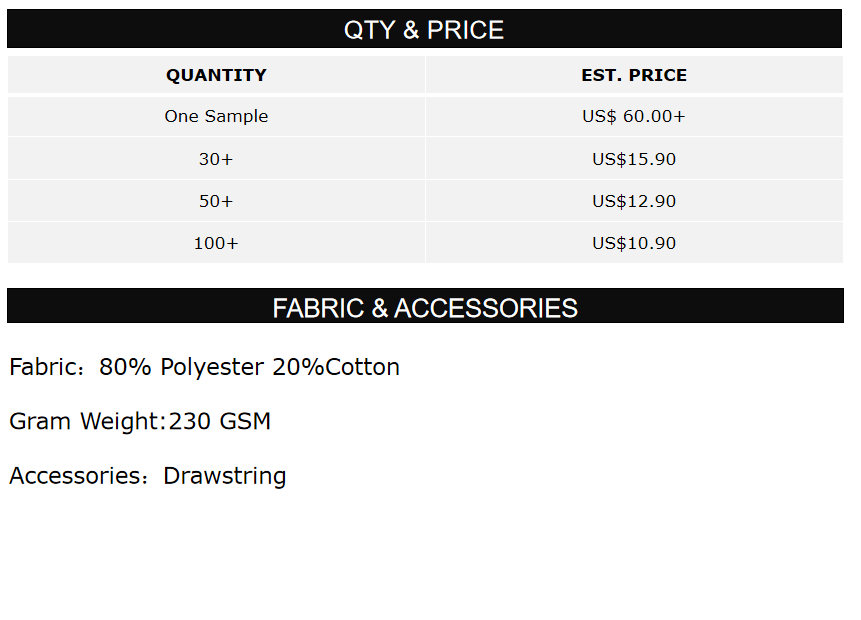Viewport: 861px width, 620px height.
Task: Select the 100+ quantity cell
Action: pyautogui.click(x=216, y=243)
